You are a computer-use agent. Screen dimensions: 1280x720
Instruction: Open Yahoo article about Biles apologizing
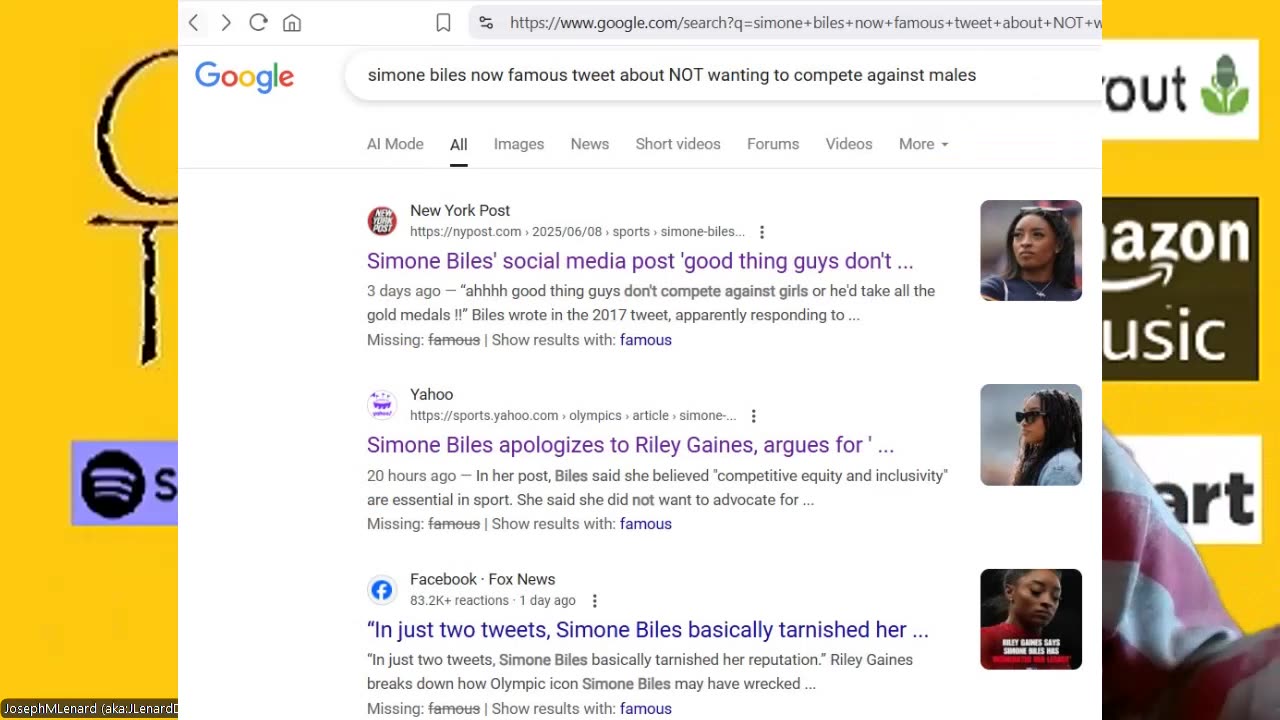point(630,445)
